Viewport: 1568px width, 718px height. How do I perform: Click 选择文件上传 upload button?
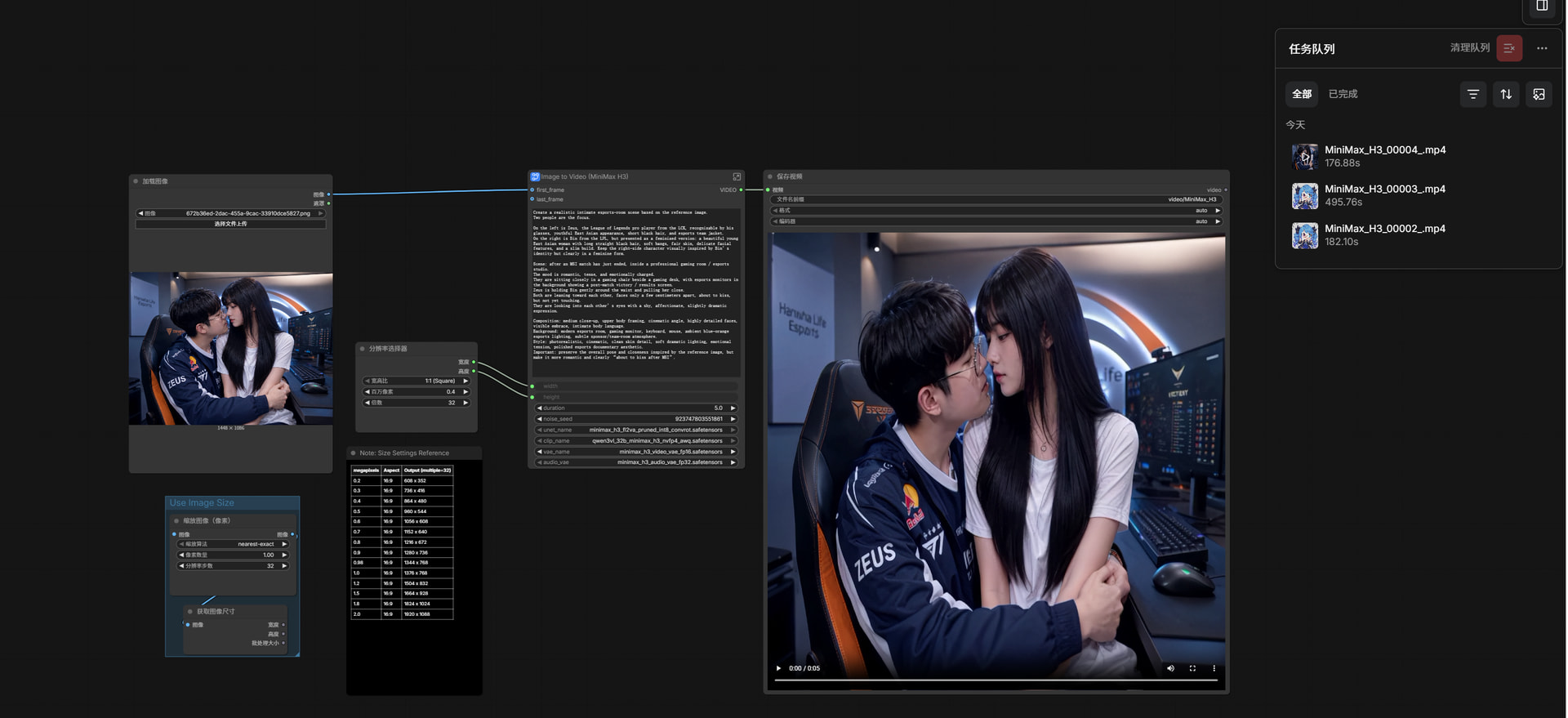tap(230, 224)
